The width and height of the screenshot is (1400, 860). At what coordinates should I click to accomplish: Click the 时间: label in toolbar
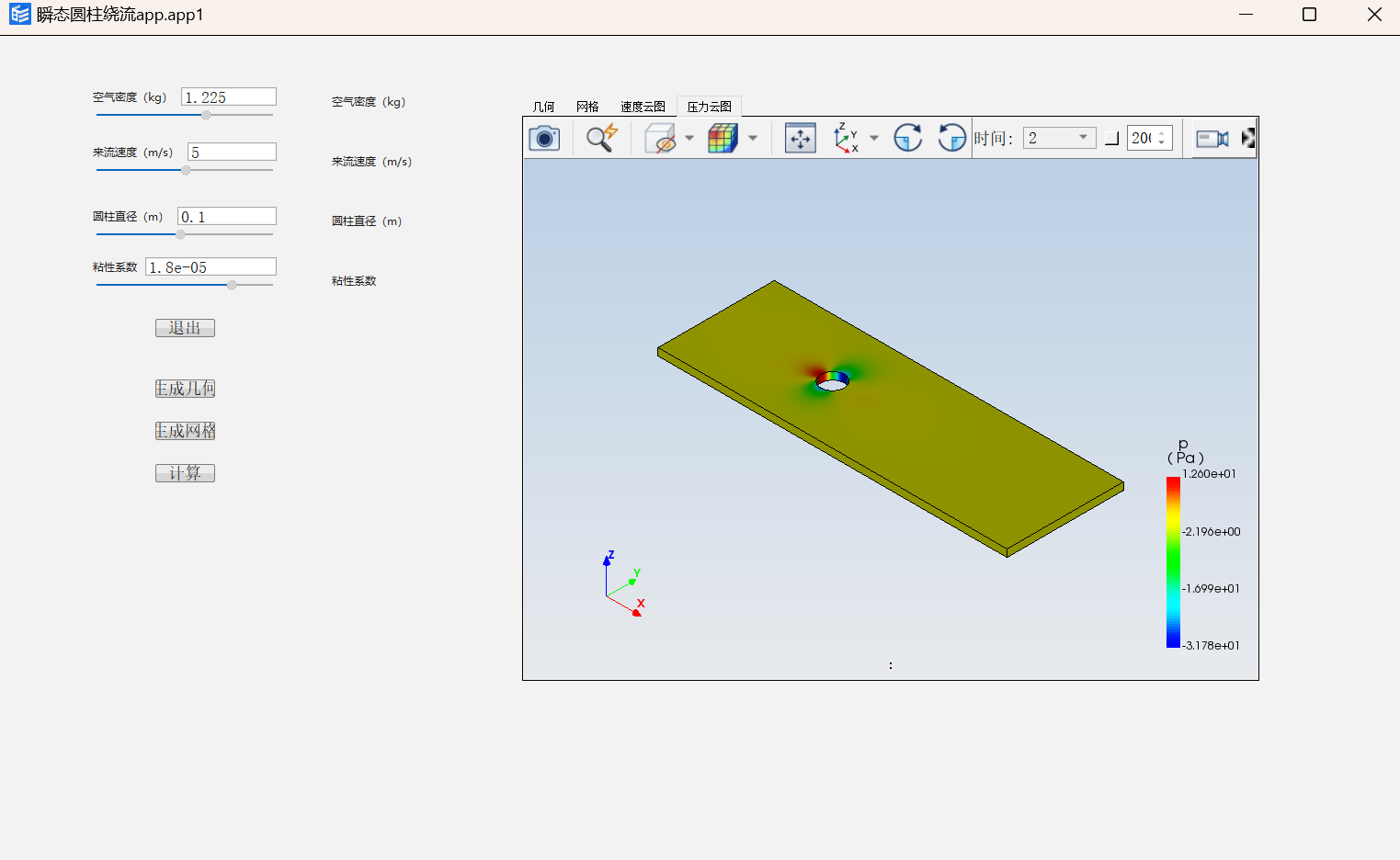coord(994,139)
